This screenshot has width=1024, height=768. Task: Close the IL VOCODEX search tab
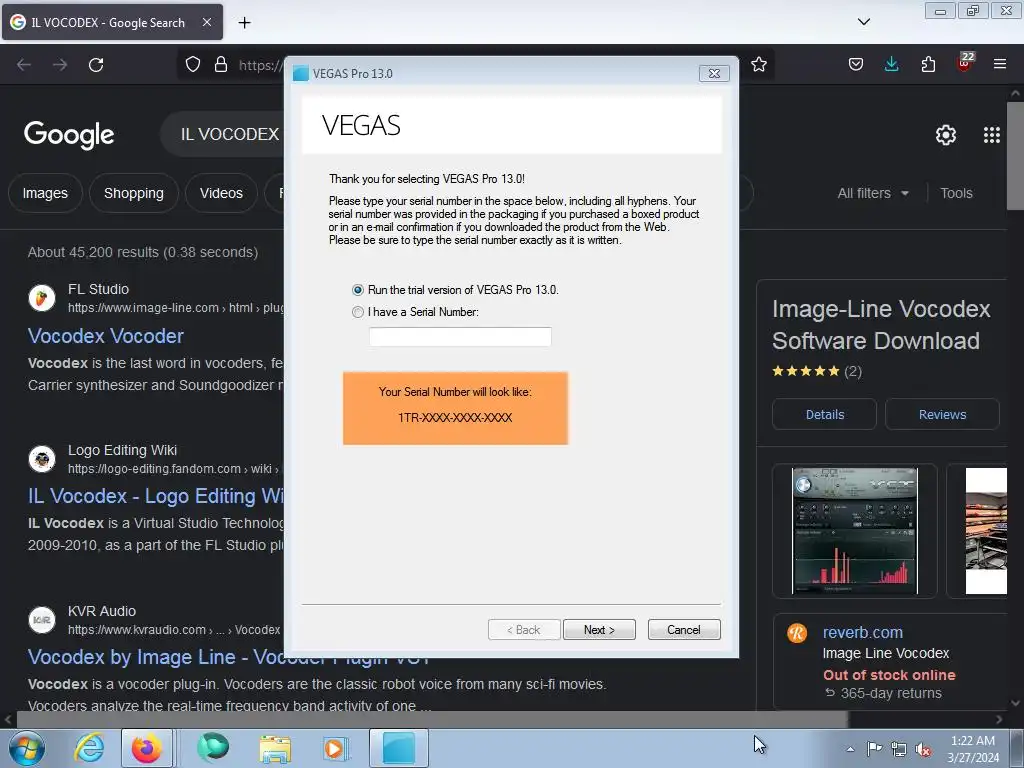click(206, 22)
